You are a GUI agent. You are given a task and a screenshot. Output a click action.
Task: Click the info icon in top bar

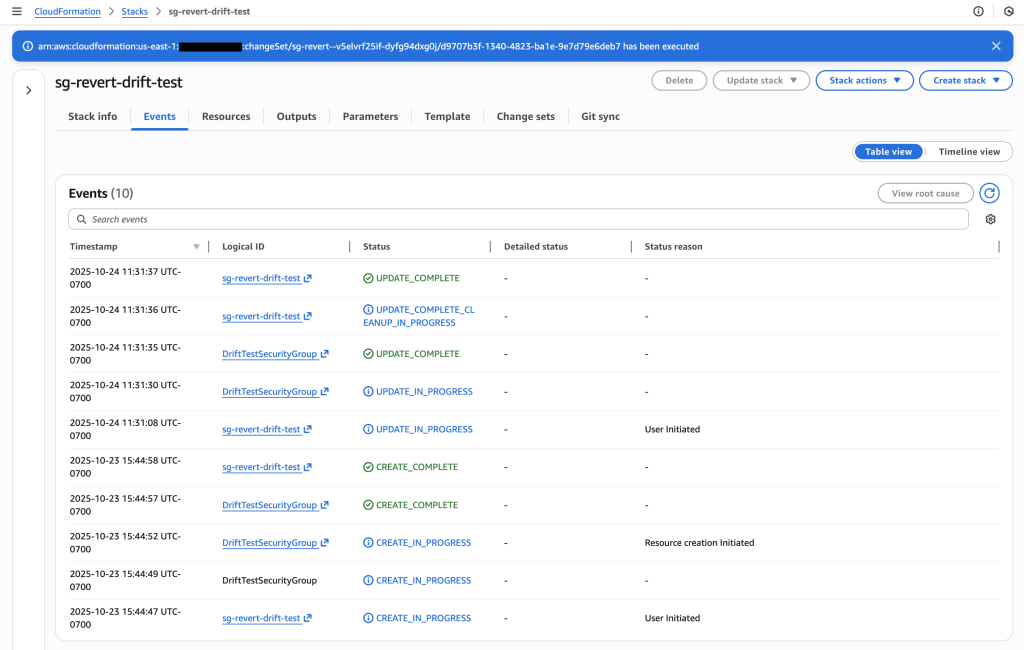[x=978, y=11]
